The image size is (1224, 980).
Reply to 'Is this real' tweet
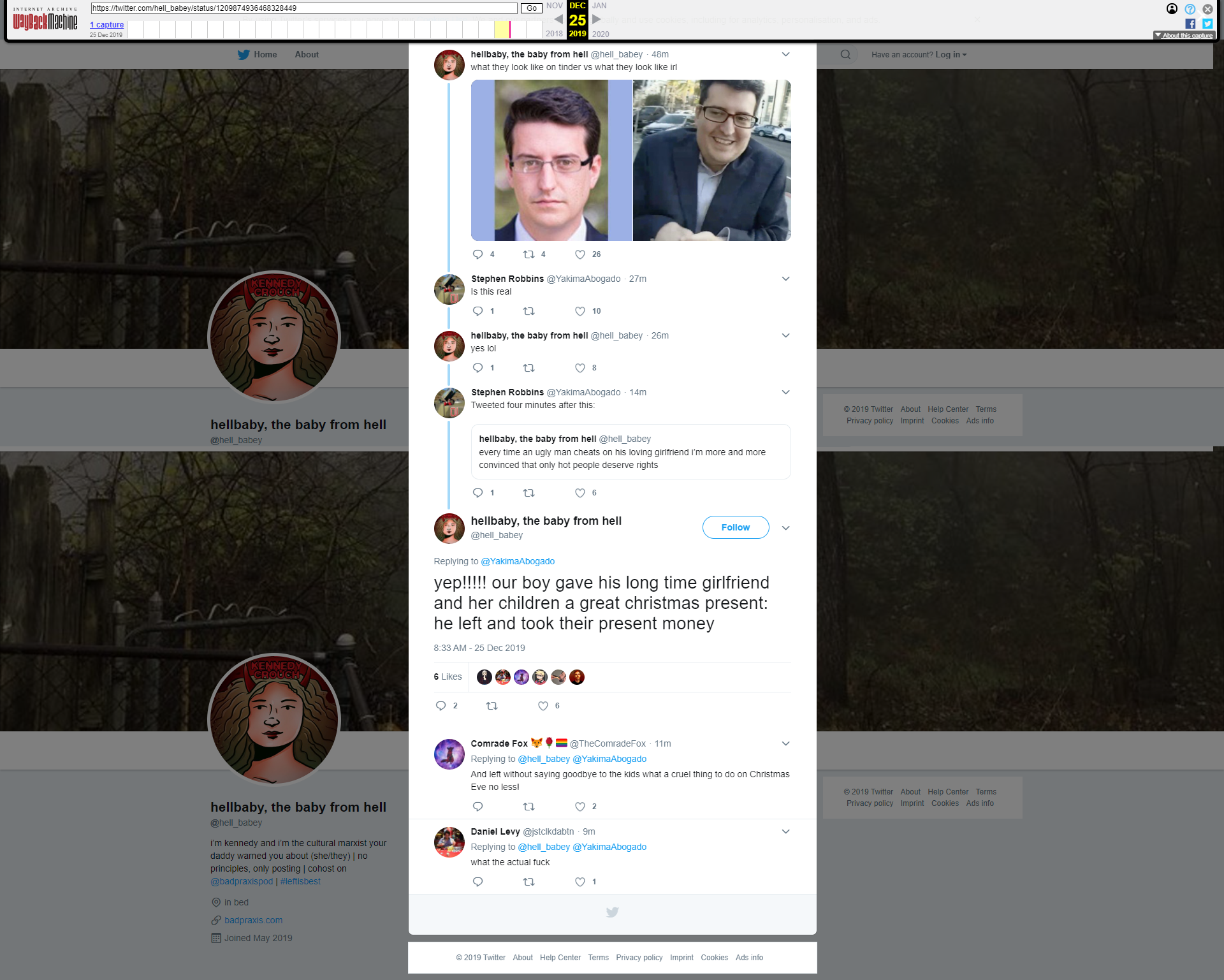click(478, 311)
